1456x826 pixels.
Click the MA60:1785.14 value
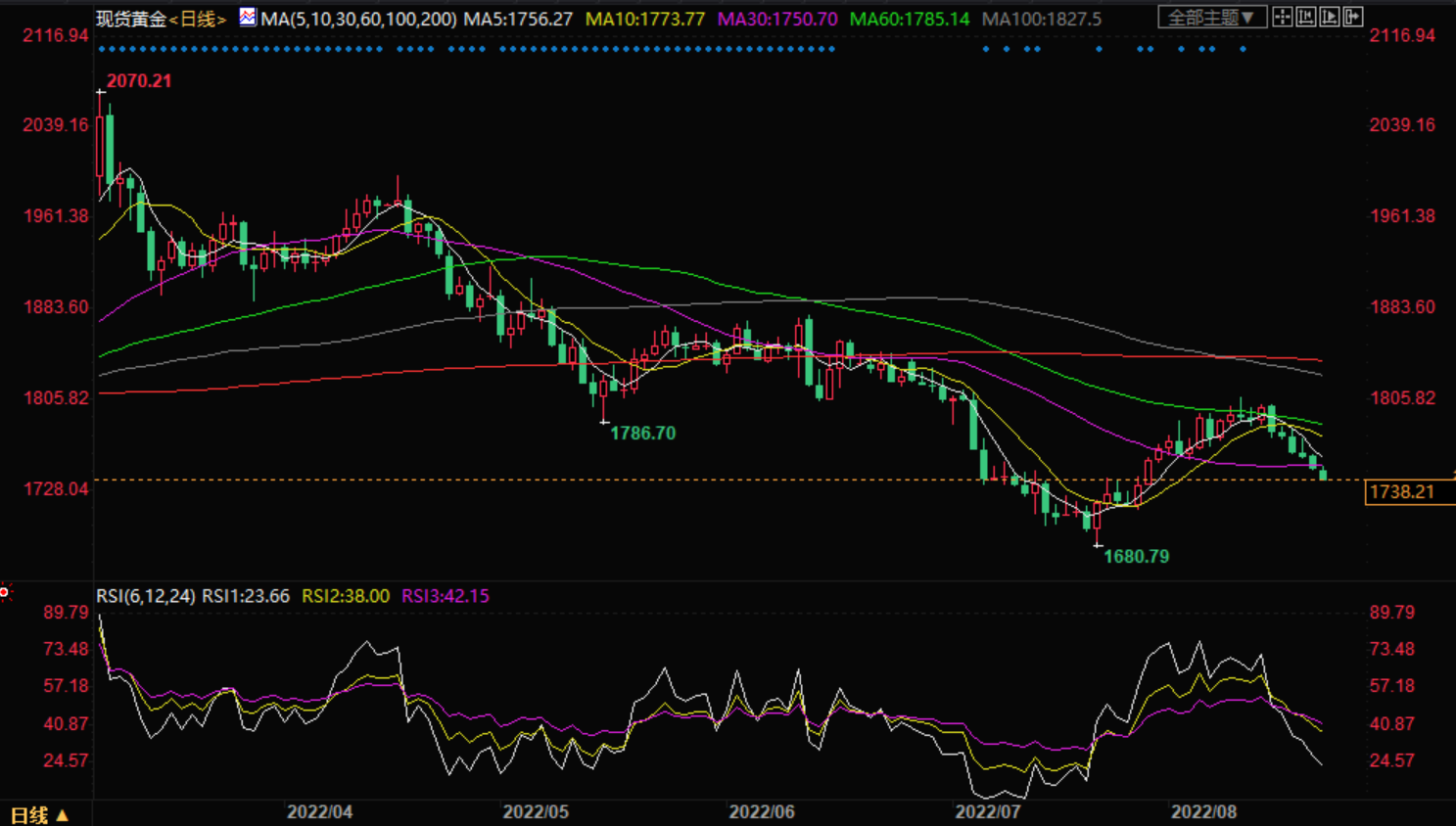[x=910, y=19]
